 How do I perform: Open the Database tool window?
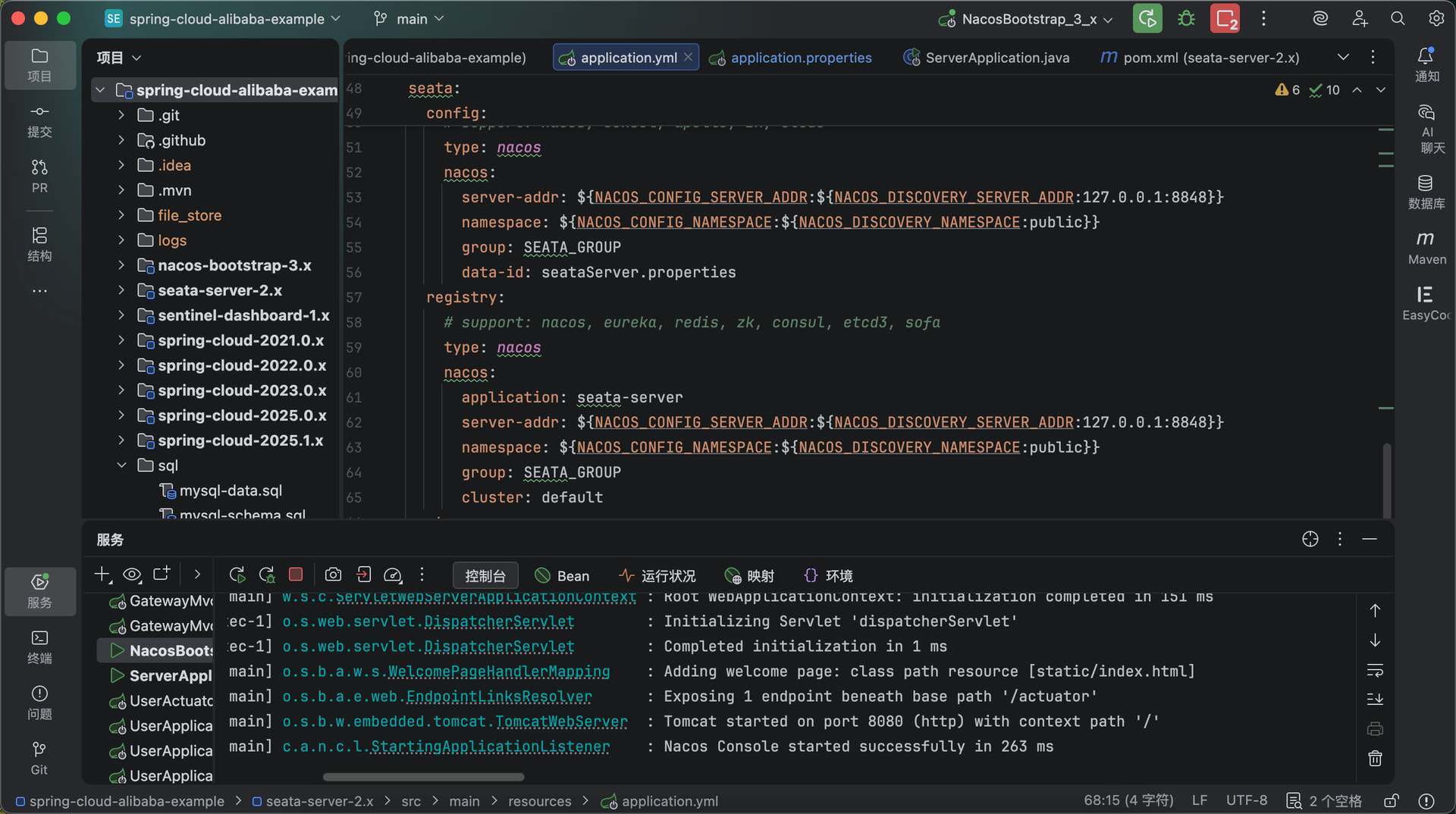pyautogui.click(x=1426, y=191)
